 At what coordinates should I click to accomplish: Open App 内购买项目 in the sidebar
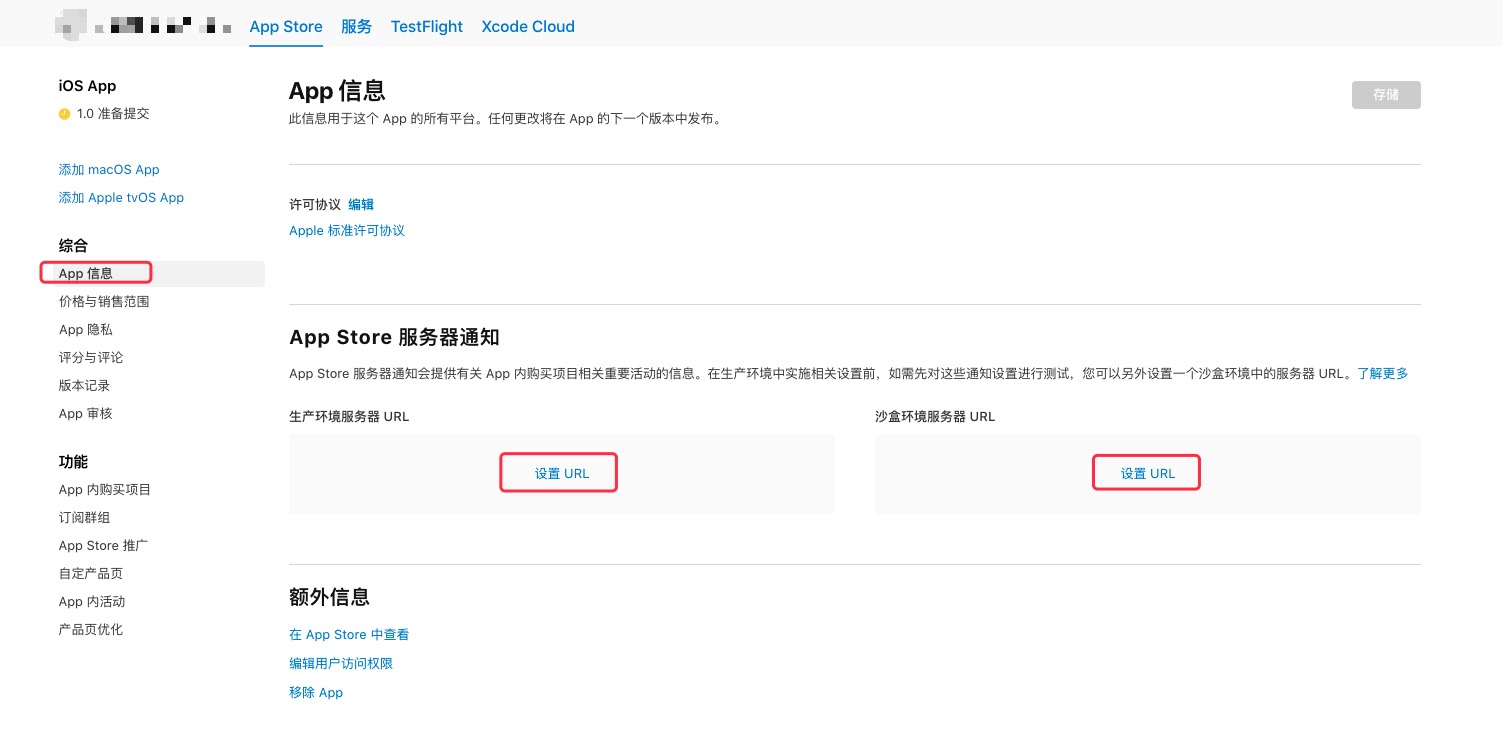pos(105,490)
